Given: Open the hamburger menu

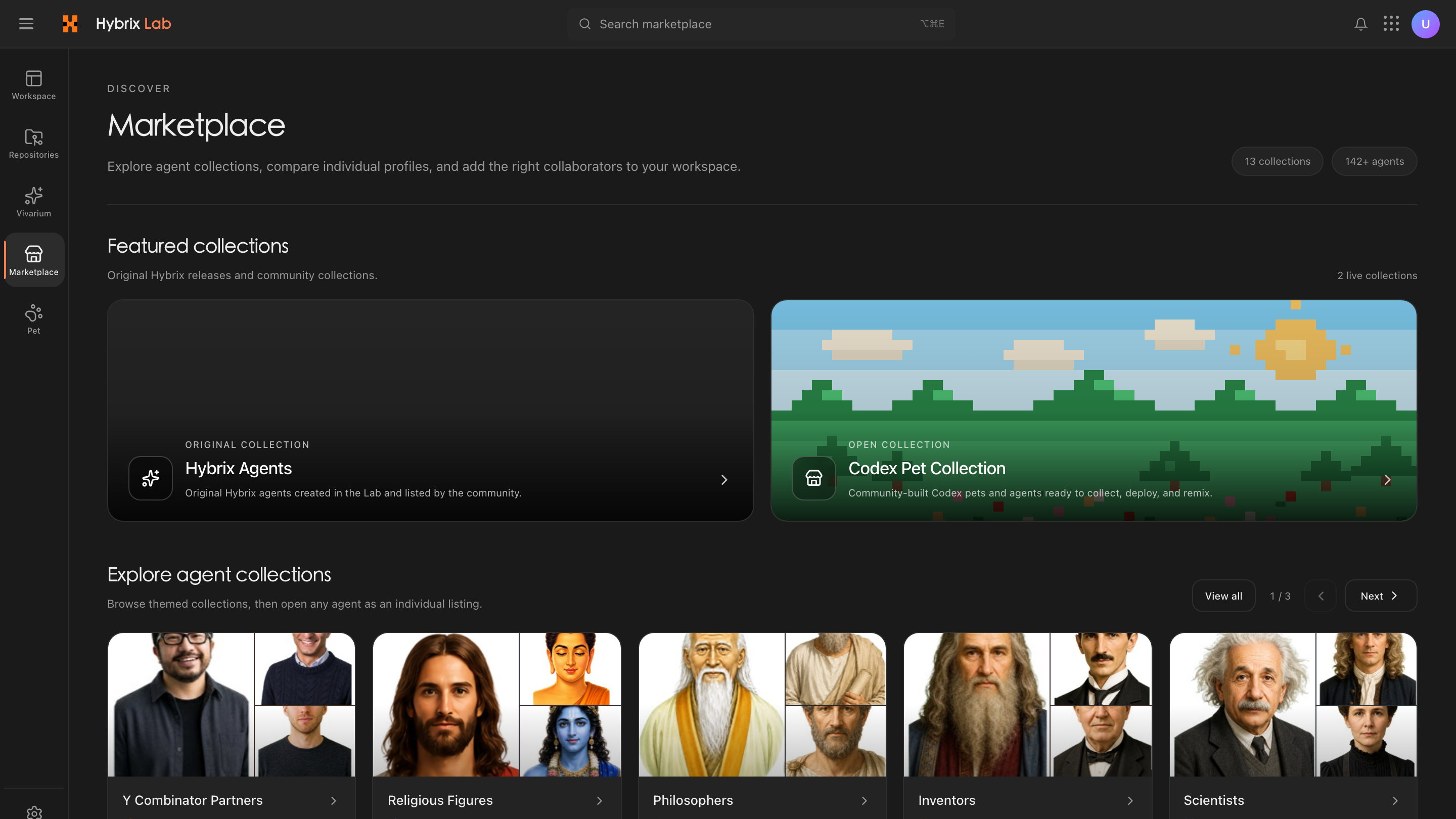Looking at the screenshot, I should [26, 24].
